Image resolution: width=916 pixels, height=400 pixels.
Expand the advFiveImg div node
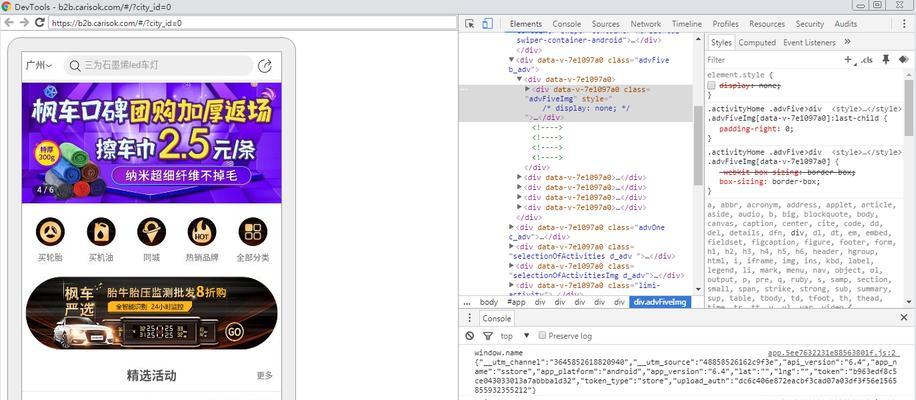(x=528, y=89)
